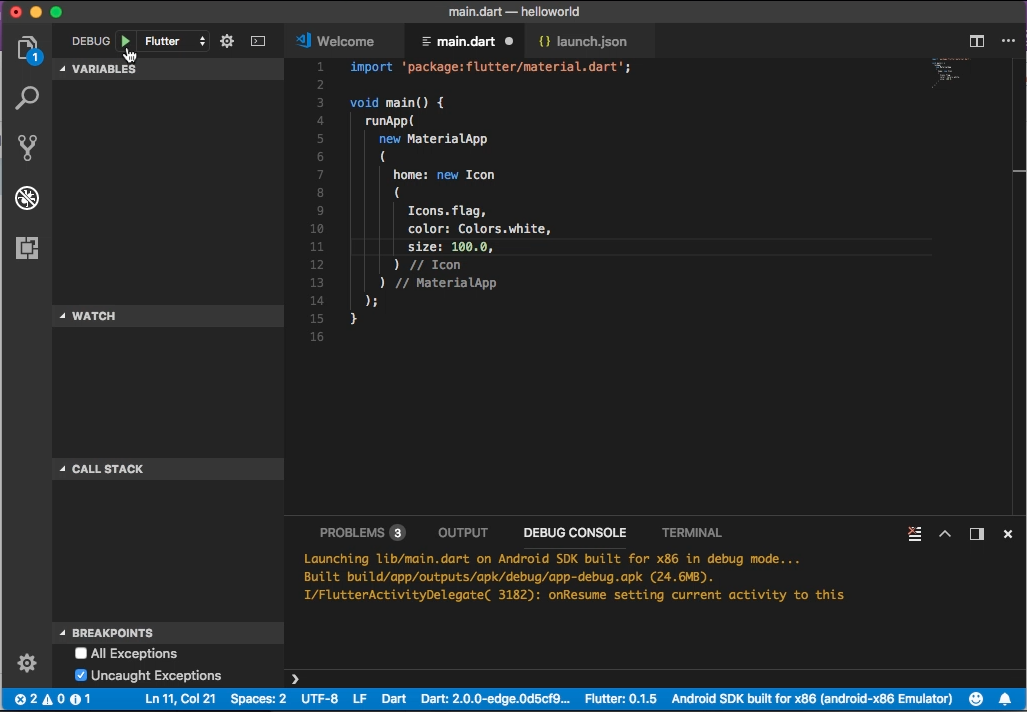This screenshot has width=1027, height=712.
Task: Open the Debug view icon
Action: pos(27,198)
